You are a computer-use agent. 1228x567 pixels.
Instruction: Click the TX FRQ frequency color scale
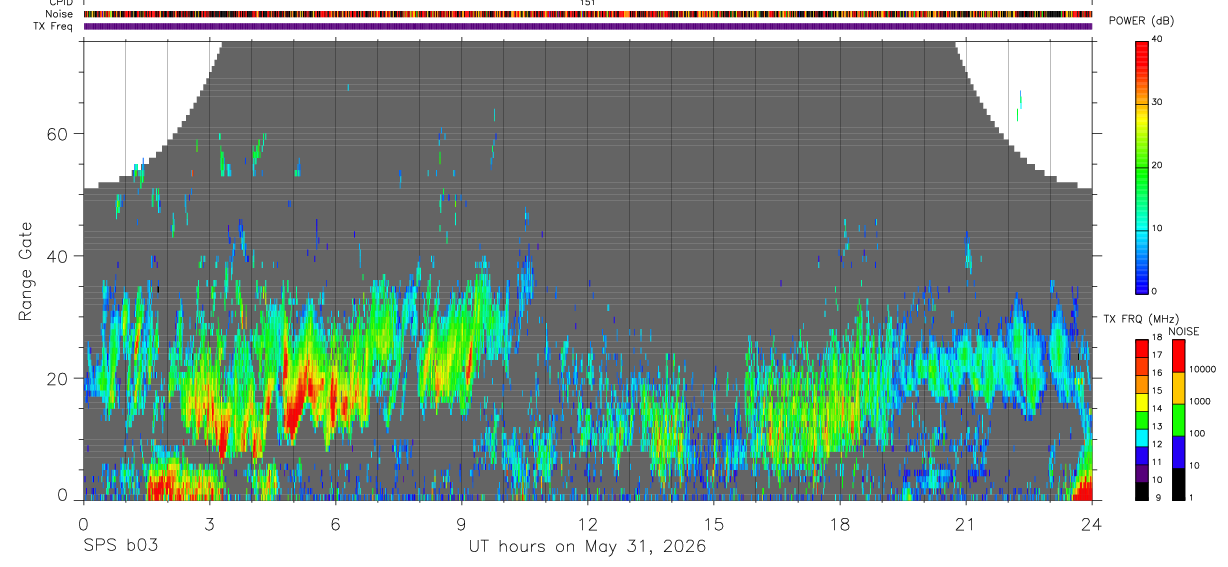click(1141, 420)
